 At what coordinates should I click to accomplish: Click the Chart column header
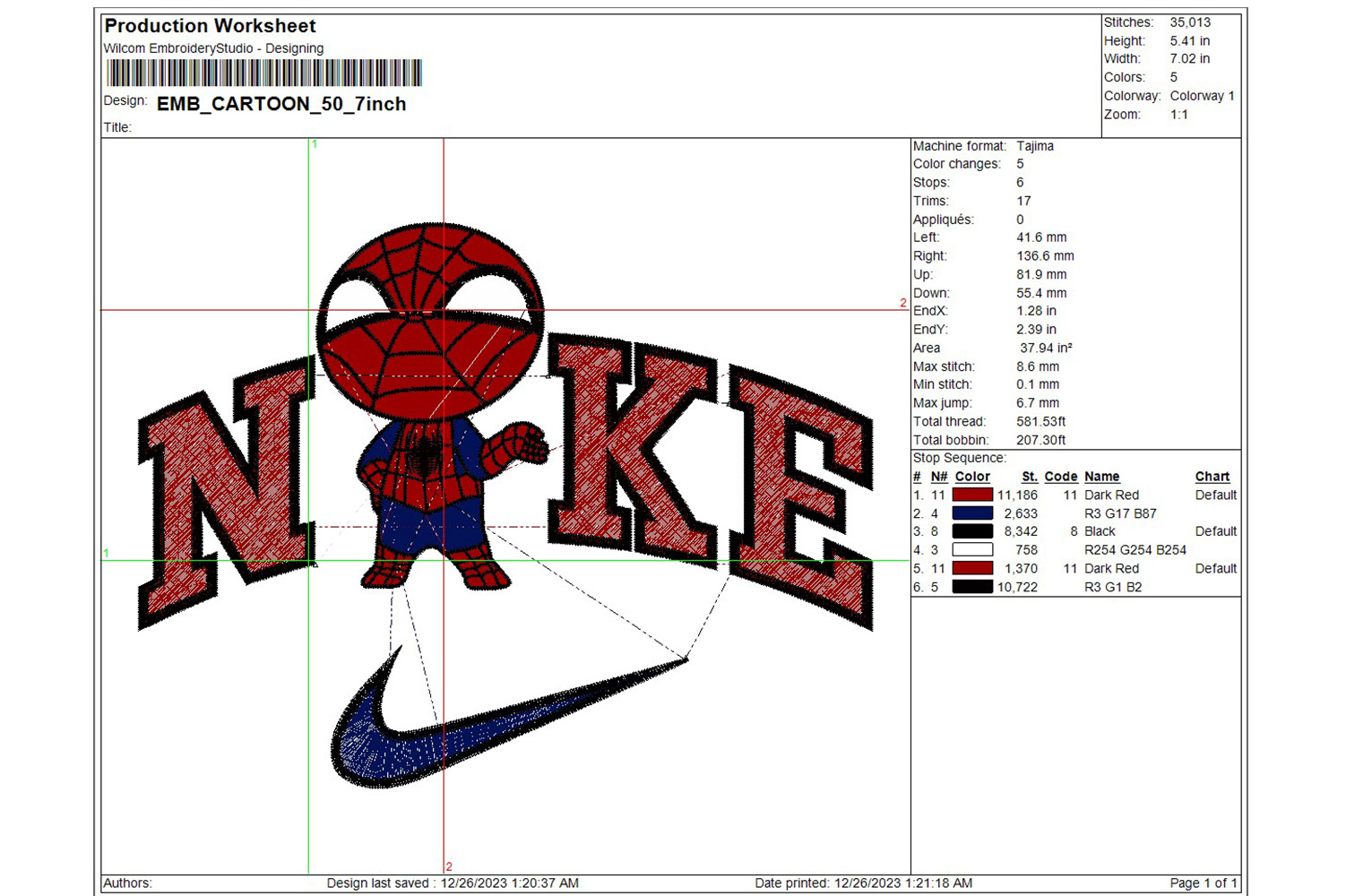pyautogui.click(x=1212, y=477)
